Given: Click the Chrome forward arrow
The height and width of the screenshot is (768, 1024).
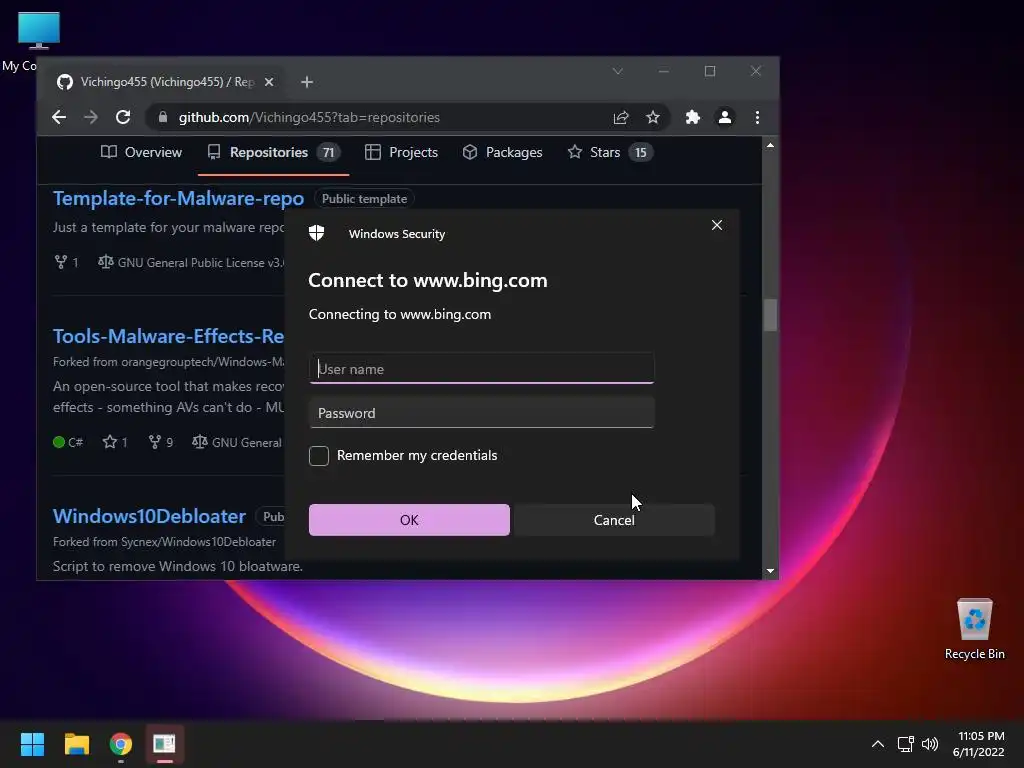Looking at the screenshot, I should [91, 118].
